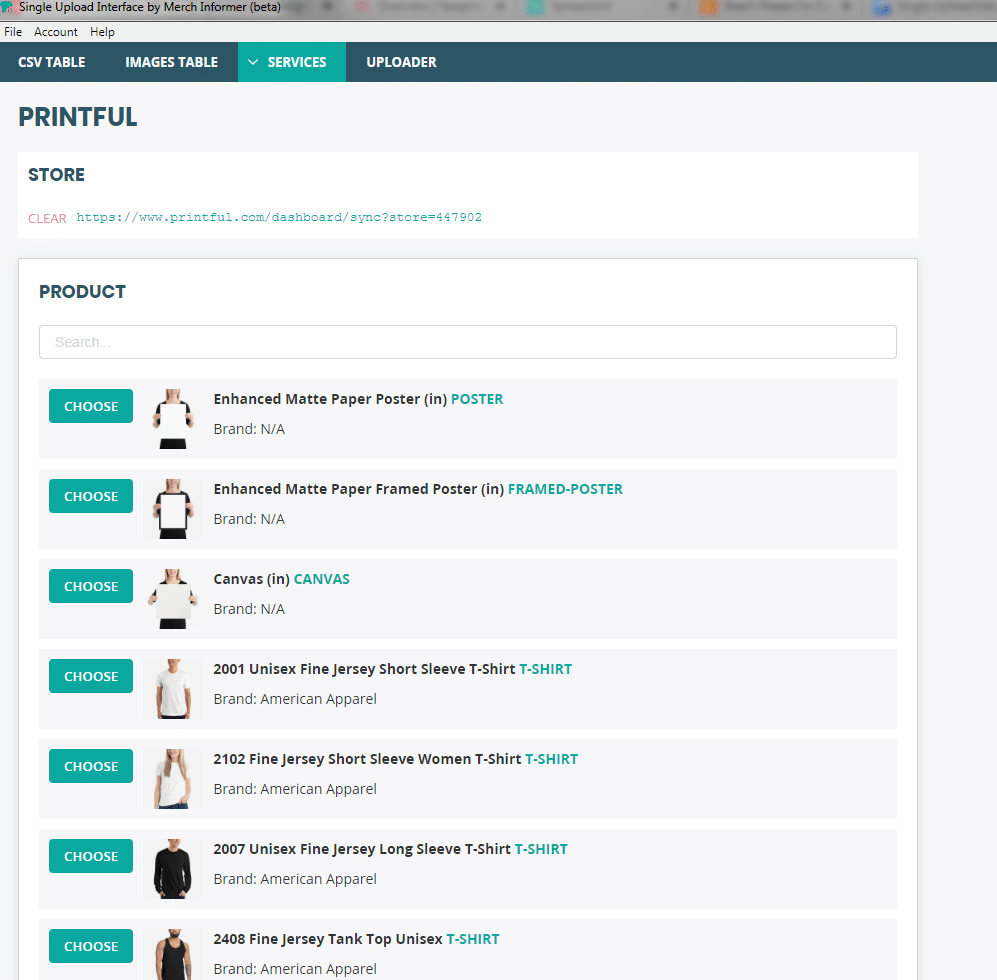
Task: Click the CANVAS category label
Action: 322,579
